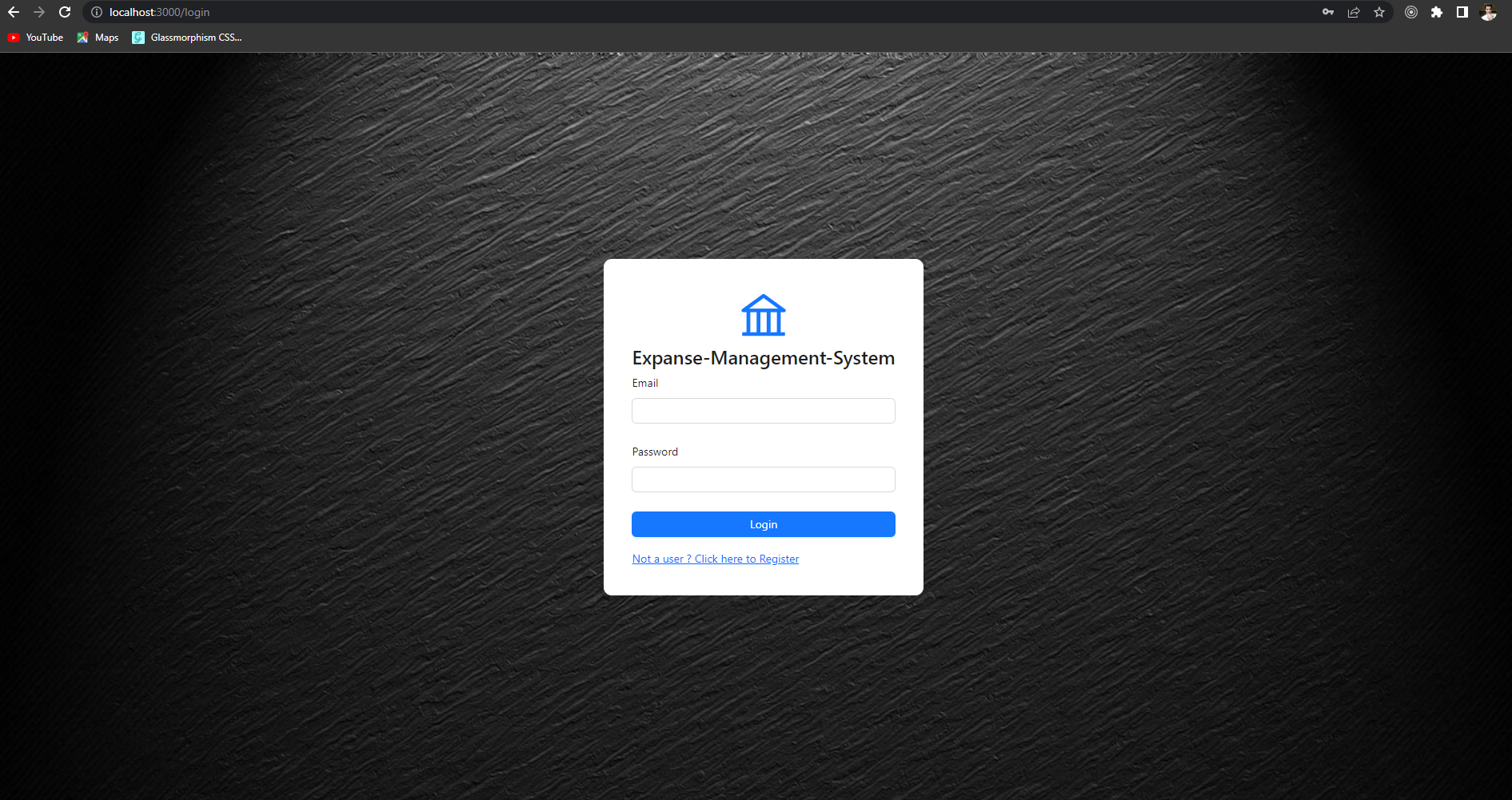Reload the login page

pyautogui.click(x=65, y=12)
